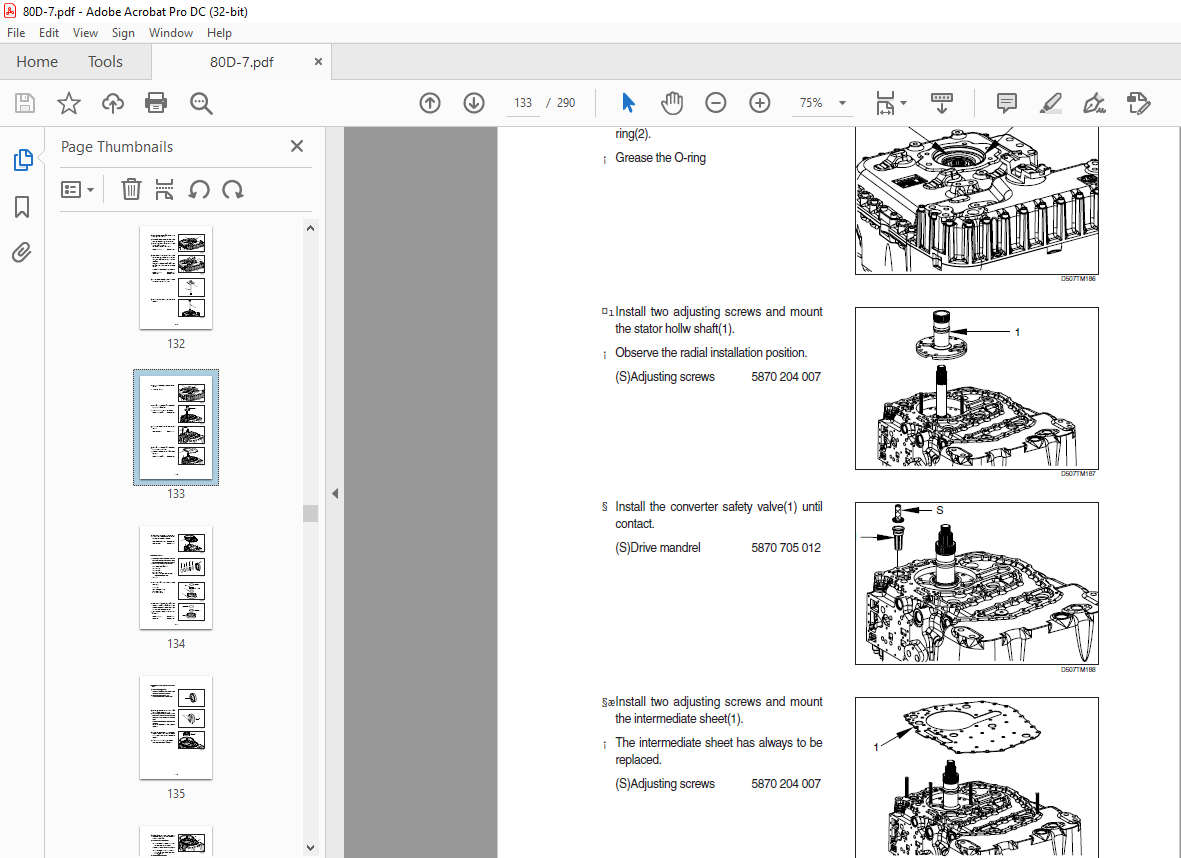Click the text 'Grease the O-ring'
Image resolution: width=1181 pixels, height=858 pixels.
[661, 157]
